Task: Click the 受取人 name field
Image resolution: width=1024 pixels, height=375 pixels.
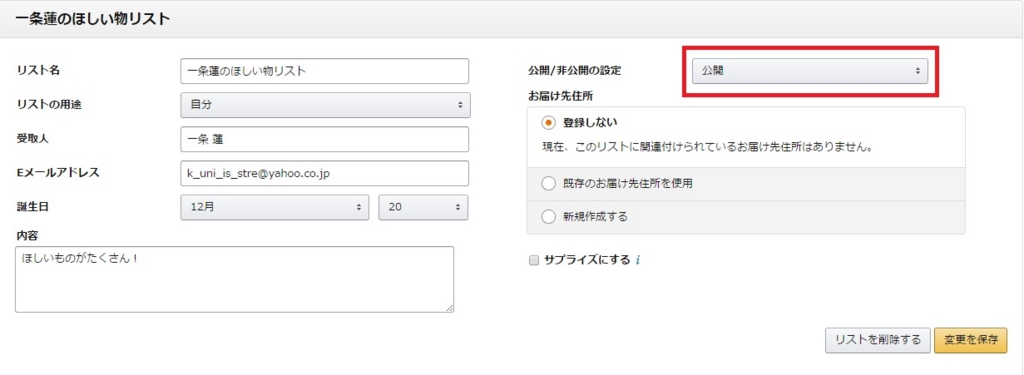Action: [x=325, y=139]
